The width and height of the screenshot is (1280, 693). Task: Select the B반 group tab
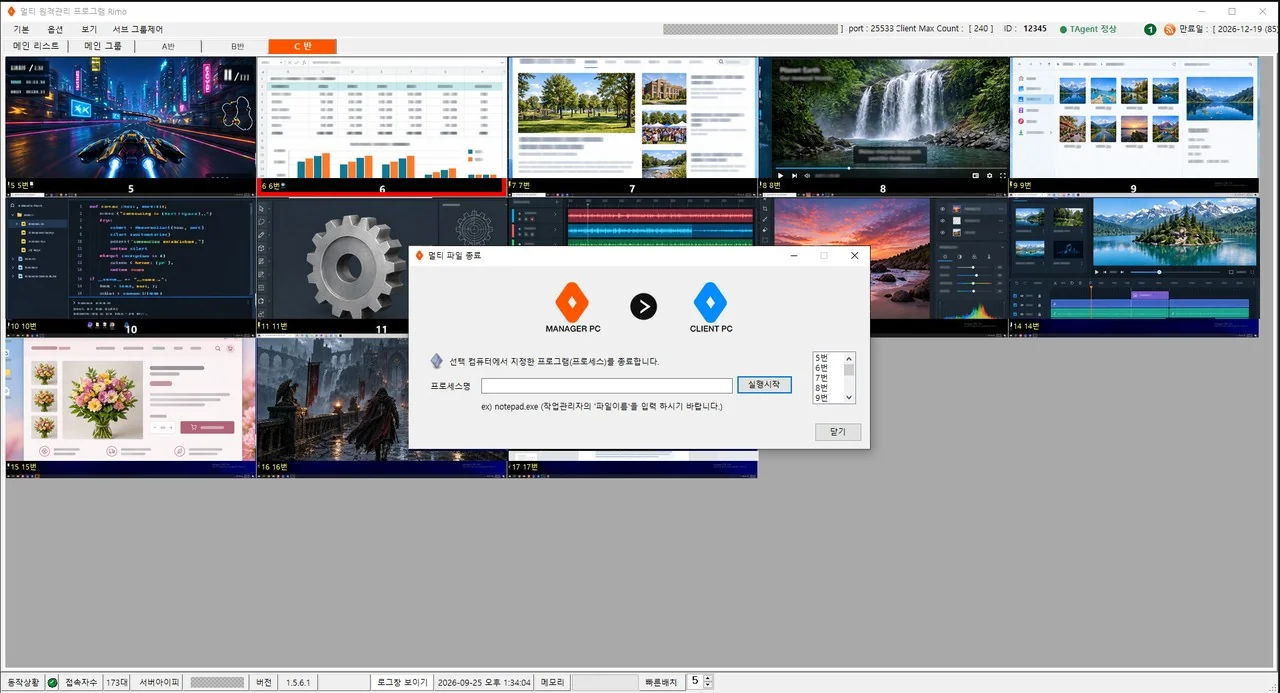coord(236,46)
